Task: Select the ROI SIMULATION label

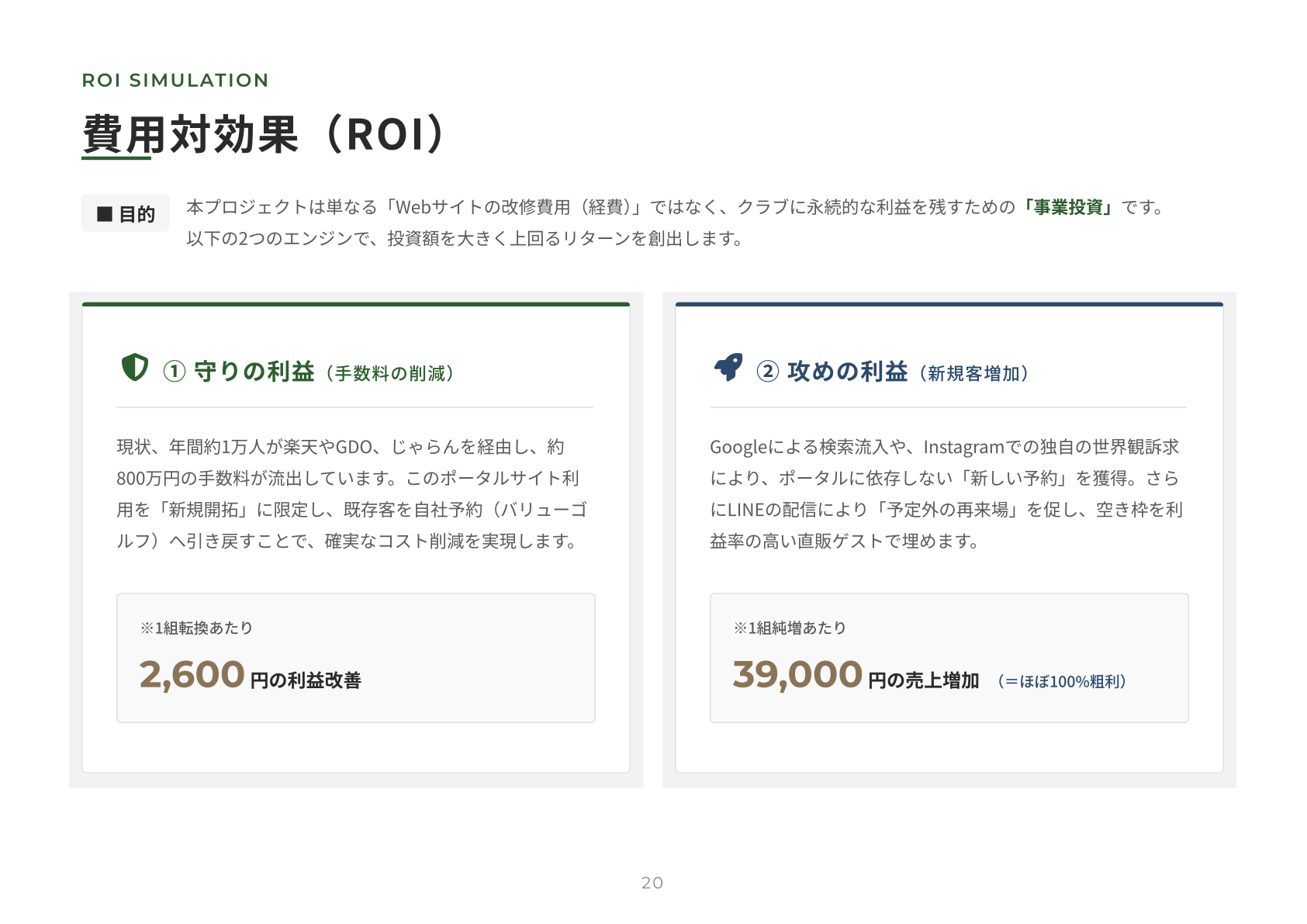Action: click(x=175, y=81)
